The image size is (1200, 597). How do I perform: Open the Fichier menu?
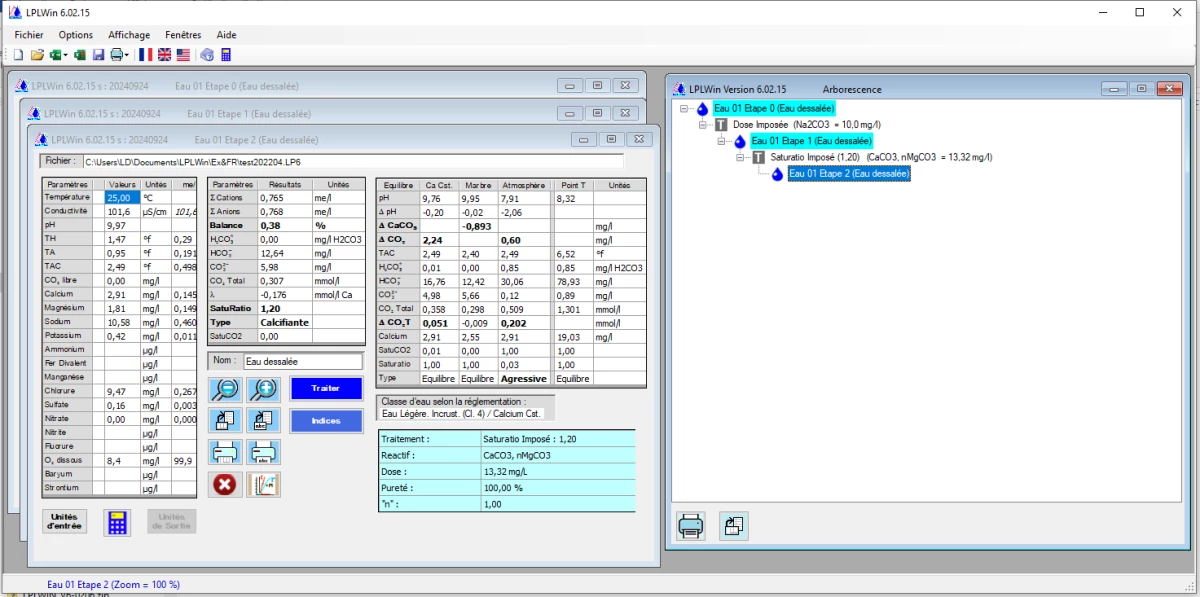29,35
